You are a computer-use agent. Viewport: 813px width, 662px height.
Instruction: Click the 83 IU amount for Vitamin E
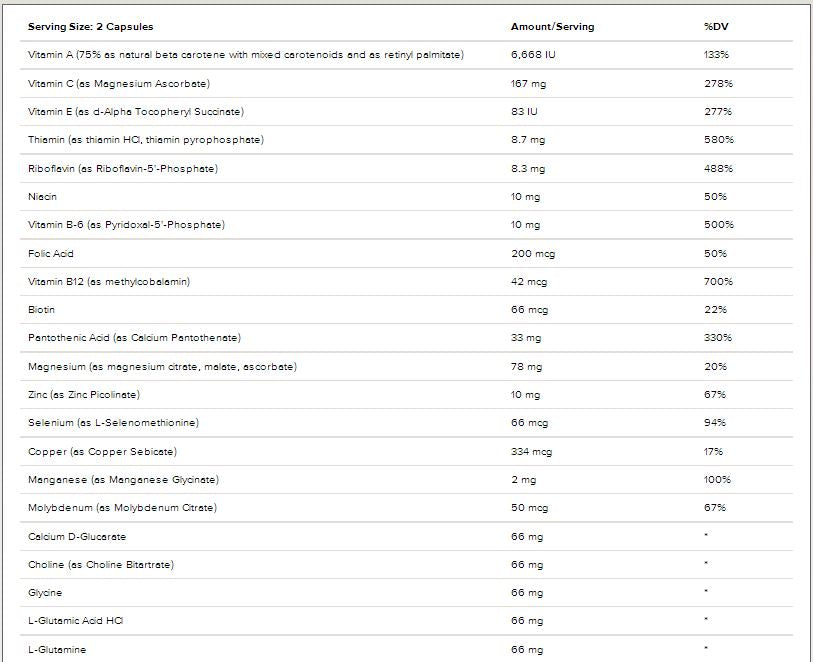point(525,111)
